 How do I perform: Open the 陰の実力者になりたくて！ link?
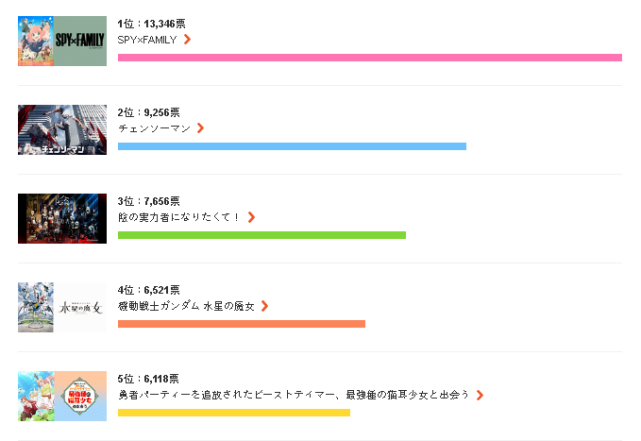click(179, 217)
